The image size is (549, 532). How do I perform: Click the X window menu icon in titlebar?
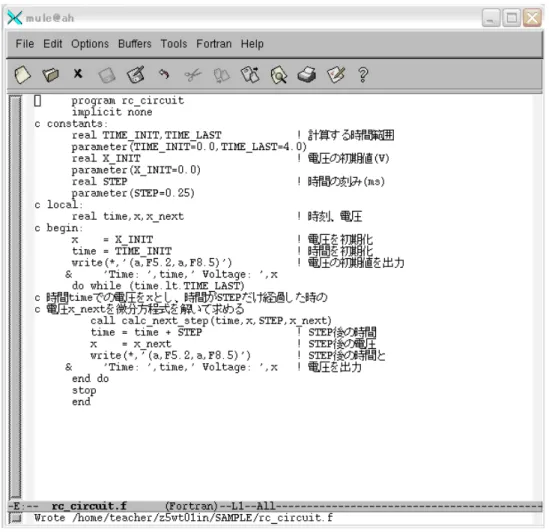point(15,18)
